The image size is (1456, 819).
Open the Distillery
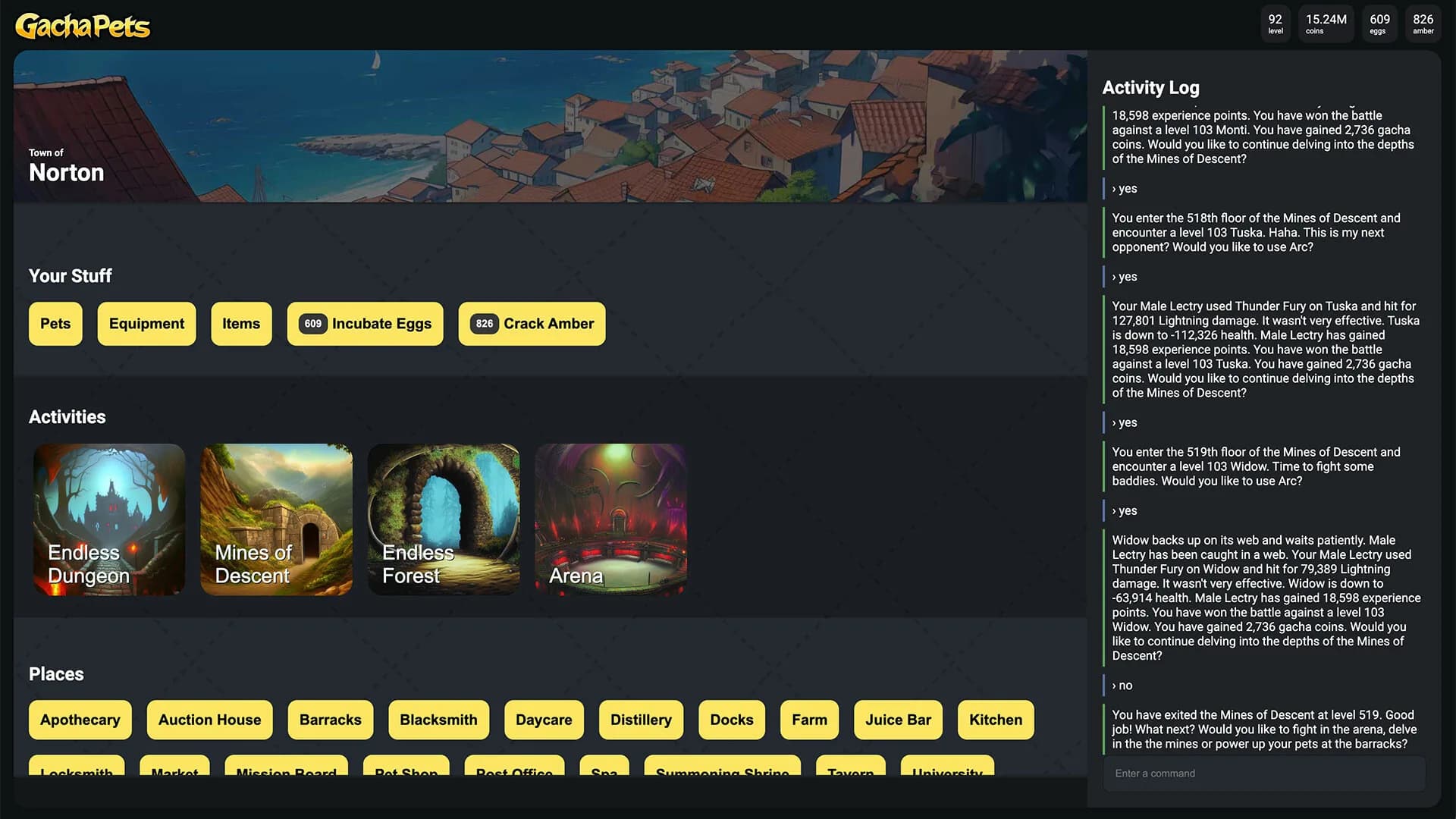tap(641, 720)
